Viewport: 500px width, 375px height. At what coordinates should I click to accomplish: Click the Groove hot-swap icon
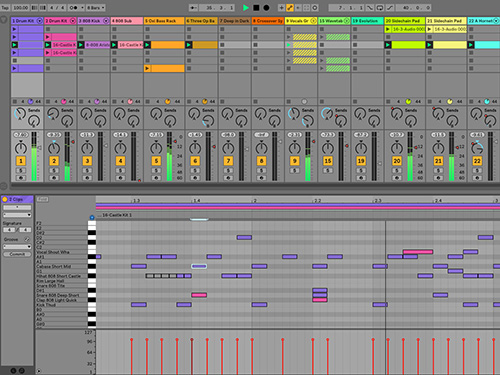pyautogui.click(x=27, y=239)
